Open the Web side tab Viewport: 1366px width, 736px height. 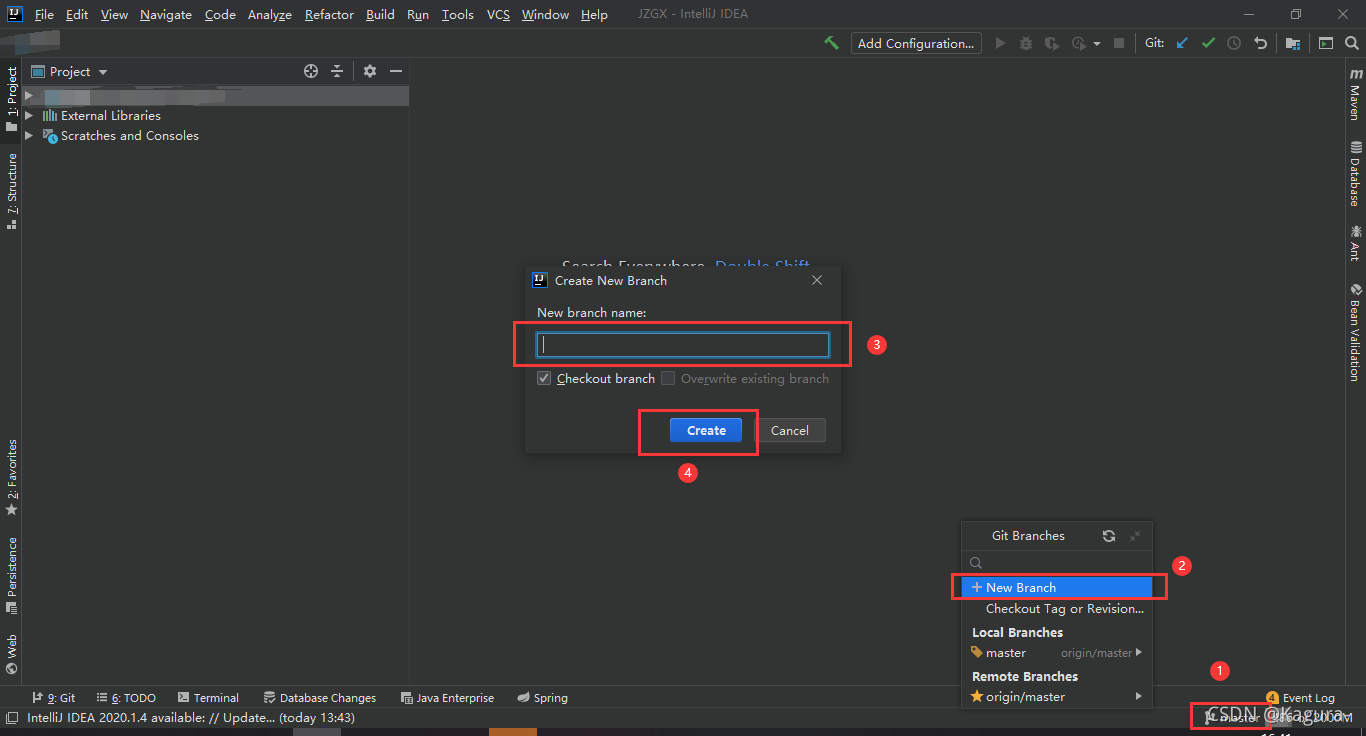tap(12, 653)
